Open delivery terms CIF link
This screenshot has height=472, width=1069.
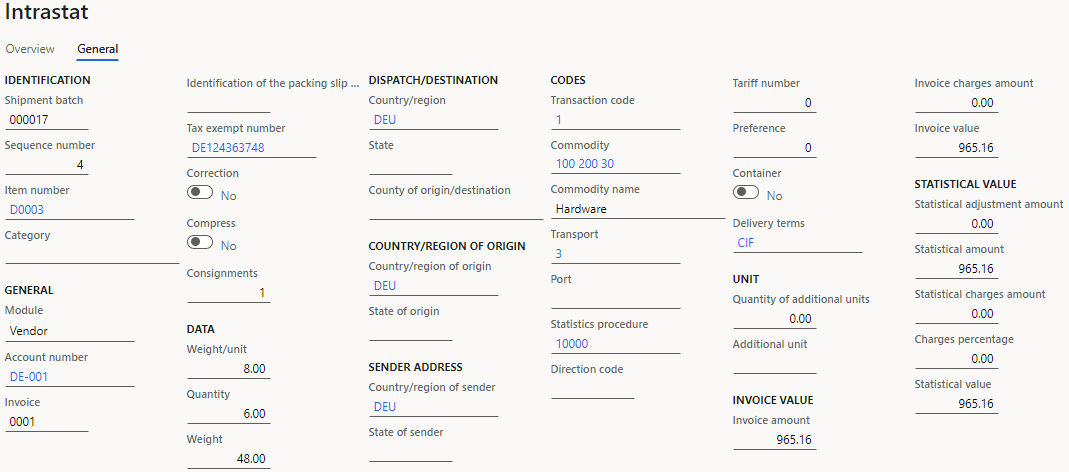(x=746, y=243)
